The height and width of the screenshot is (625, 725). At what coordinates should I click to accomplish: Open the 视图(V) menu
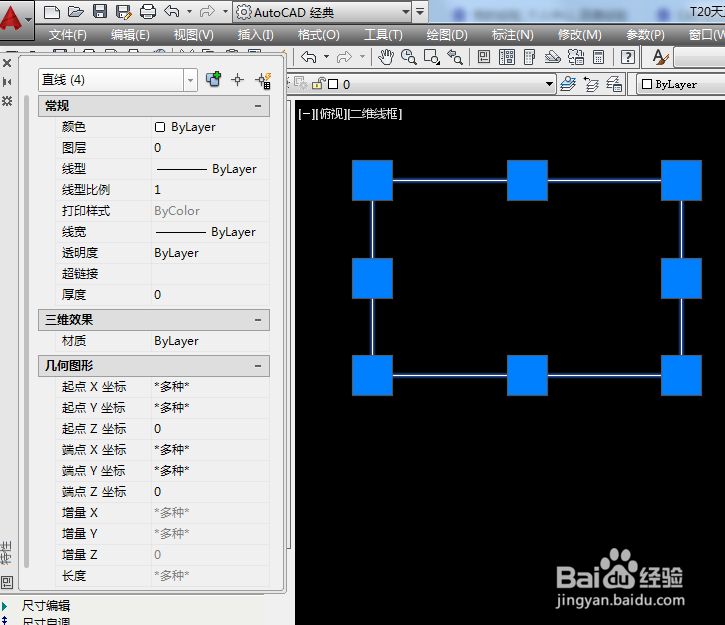pyautogui.click(x=193, y=35)
